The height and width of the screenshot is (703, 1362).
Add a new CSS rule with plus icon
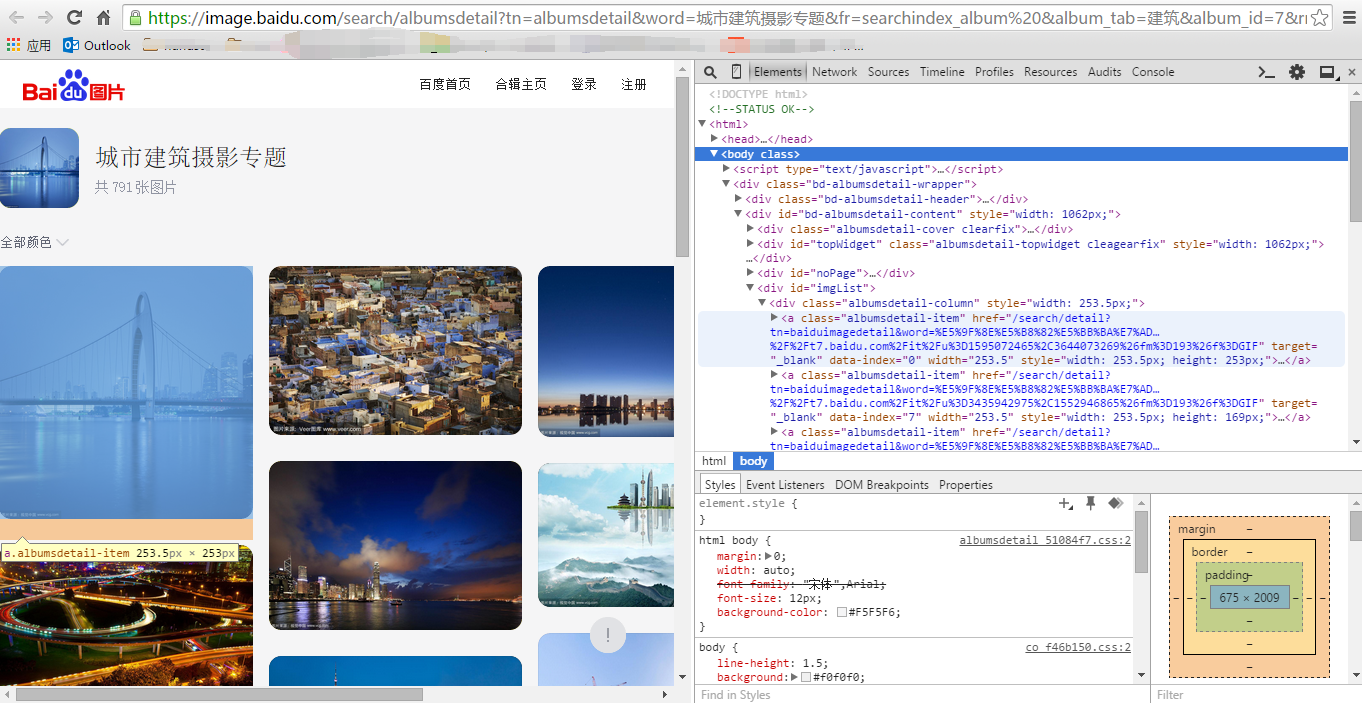point(1066,503)
